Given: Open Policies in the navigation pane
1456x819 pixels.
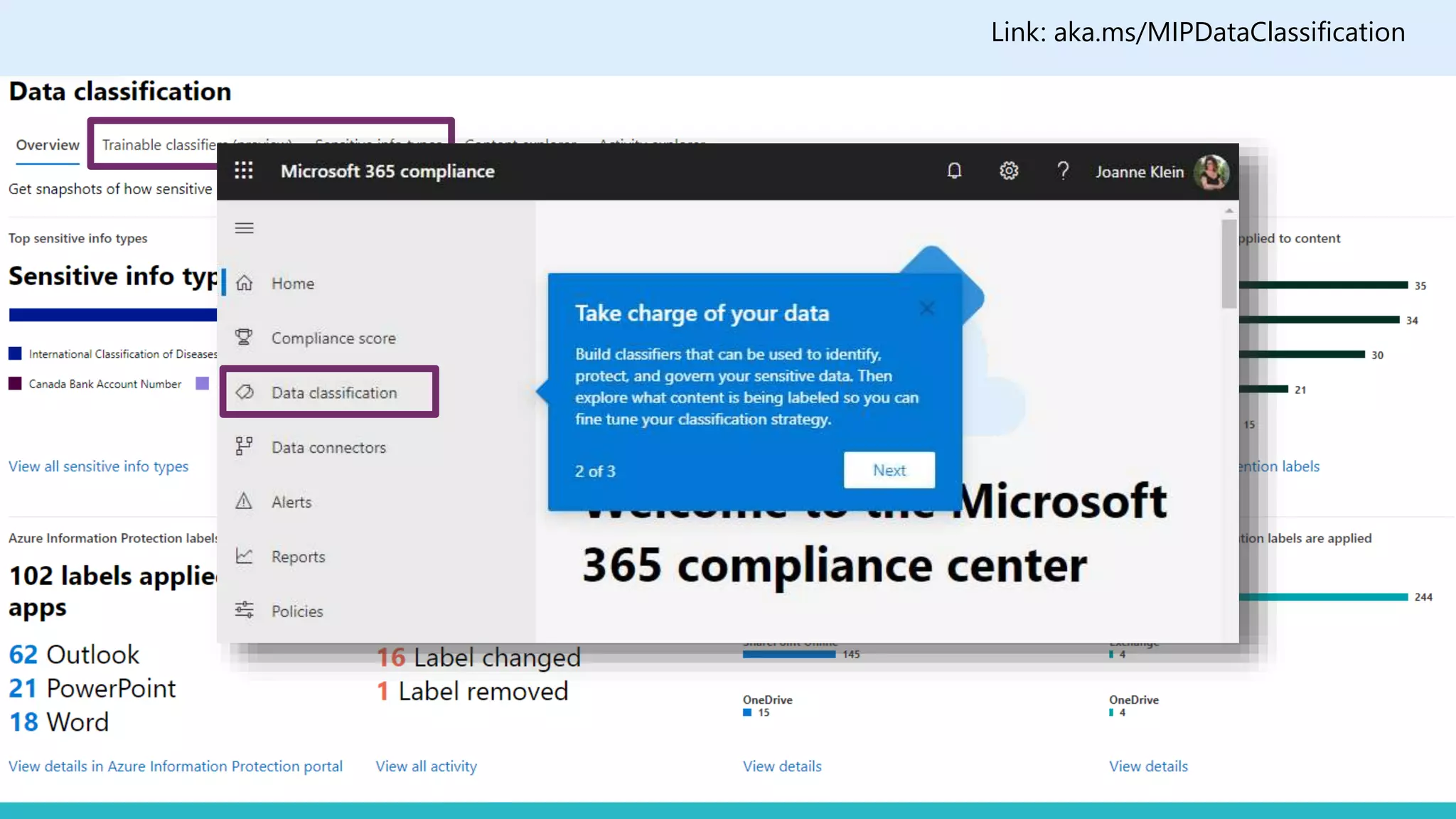Looking at the screenshot, I should (x=297, y=611).
